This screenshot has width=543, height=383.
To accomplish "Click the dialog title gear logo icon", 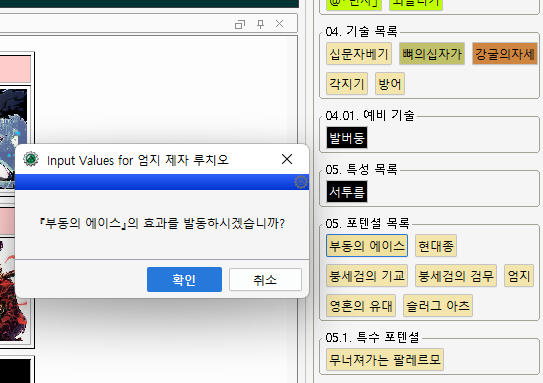I will [x=31, y=160].
